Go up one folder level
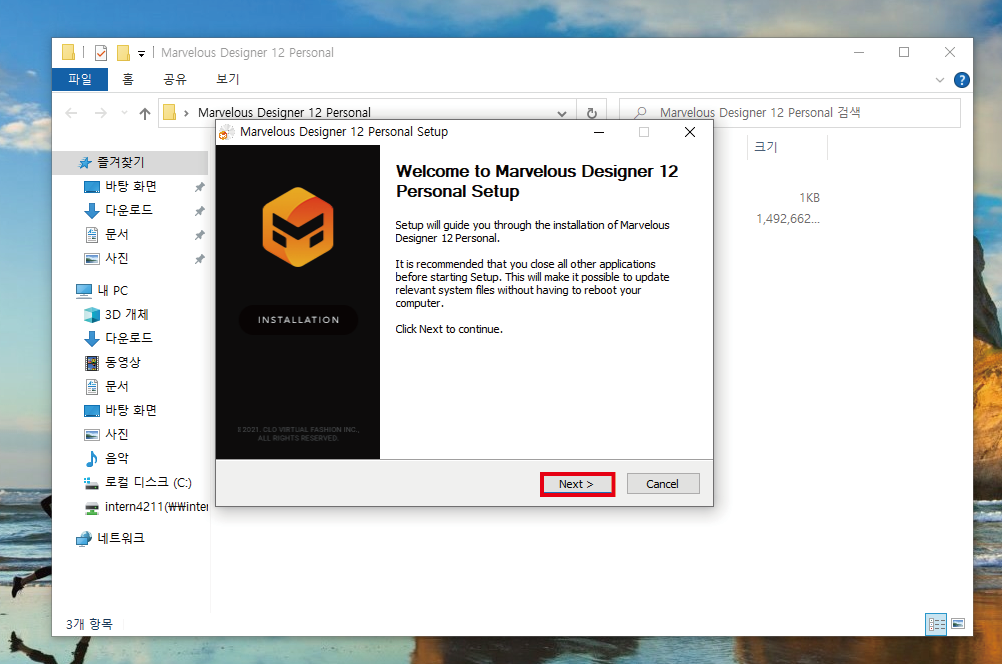This screenshot has width=1002, height=664. pyautogui.click(x=145, y=113)
